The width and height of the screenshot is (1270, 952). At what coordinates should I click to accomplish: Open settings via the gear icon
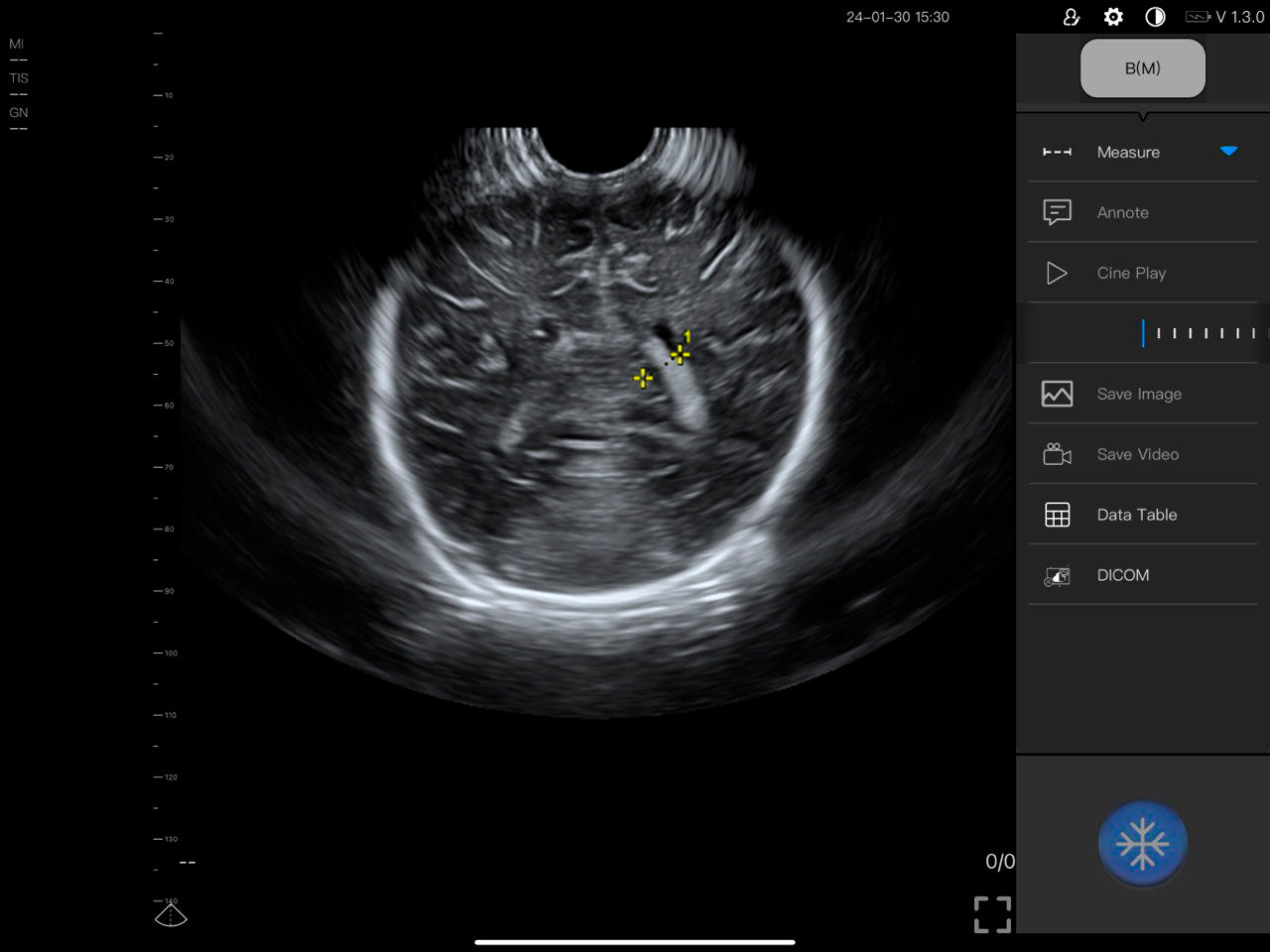click(x=1113, y=17)
